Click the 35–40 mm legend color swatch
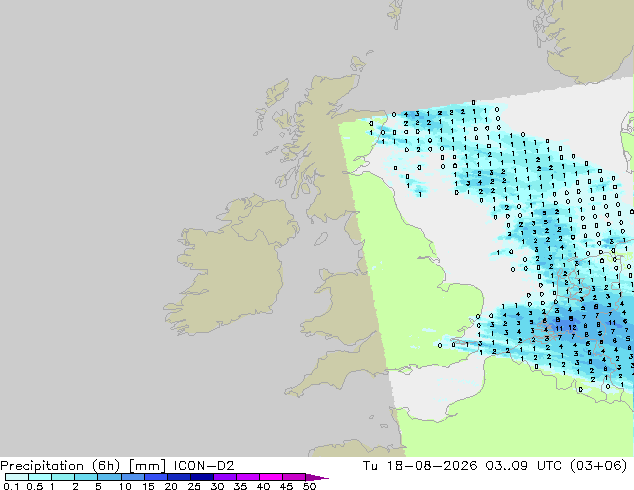 pyautogui.click(x=248, y=477)
